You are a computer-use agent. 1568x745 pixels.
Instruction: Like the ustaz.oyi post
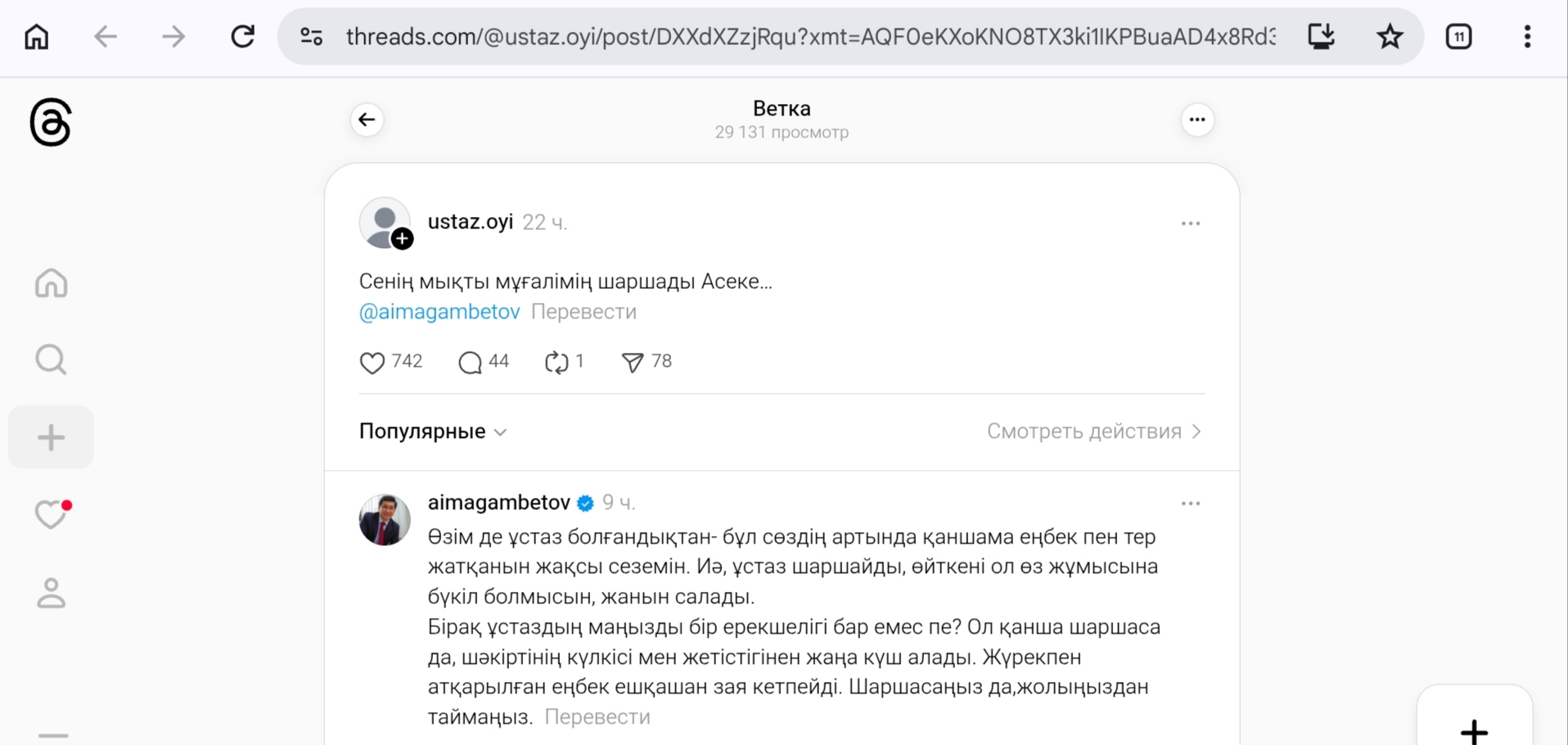(x=372, y=362)
